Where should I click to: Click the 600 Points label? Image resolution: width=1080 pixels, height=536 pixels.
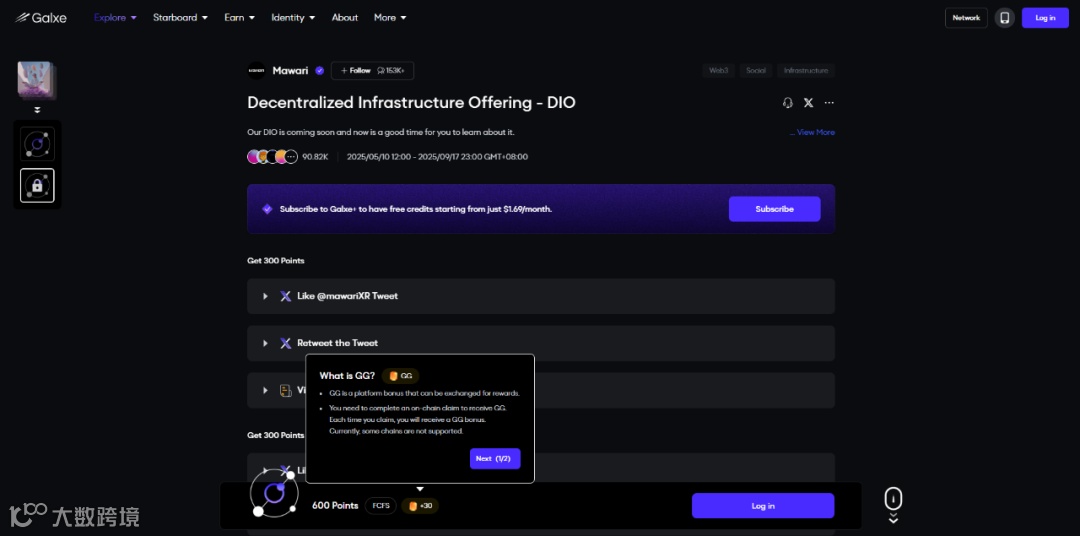click(335, 506)
